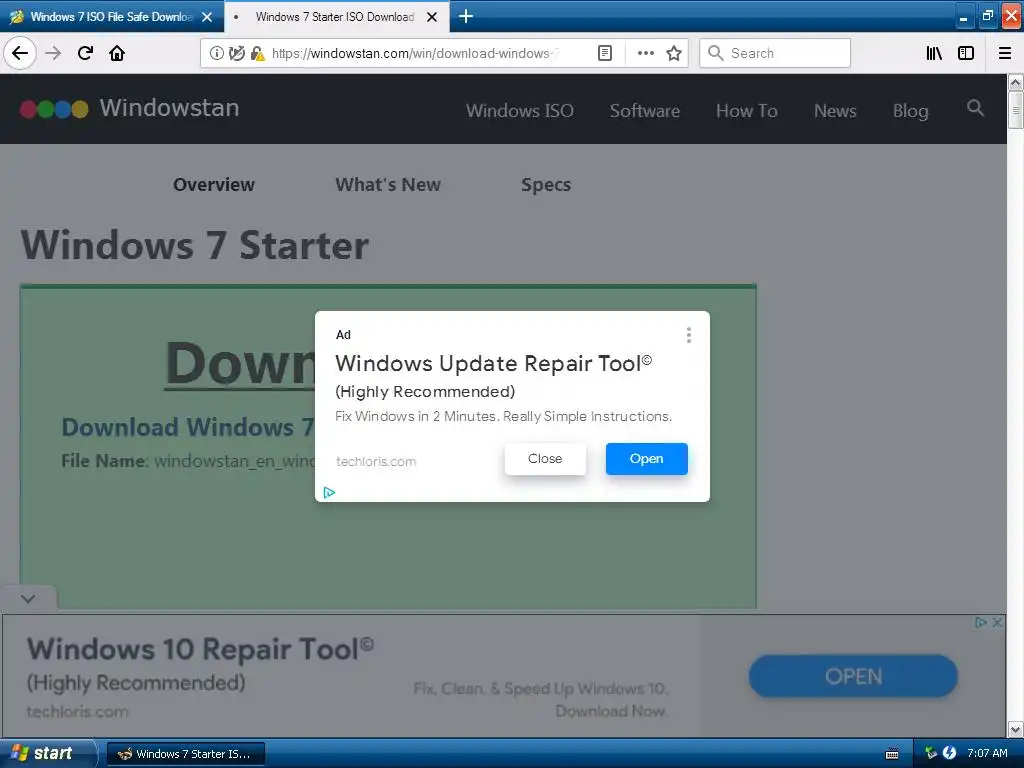Image resolution: width=1024 pixels, height=768 pixels.
Task: Open How To nav menu item
Action: [746, 110]
